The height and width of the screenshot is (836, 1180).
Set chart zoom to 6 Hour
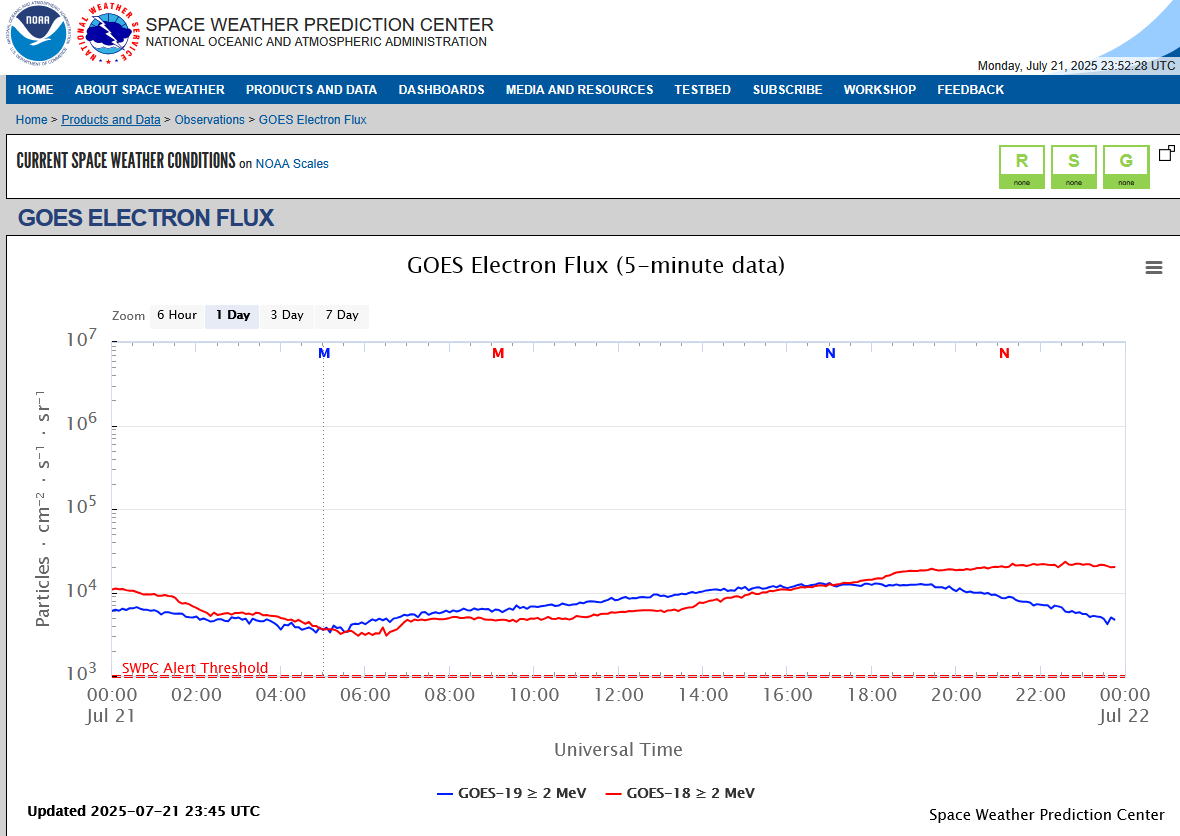177,315
